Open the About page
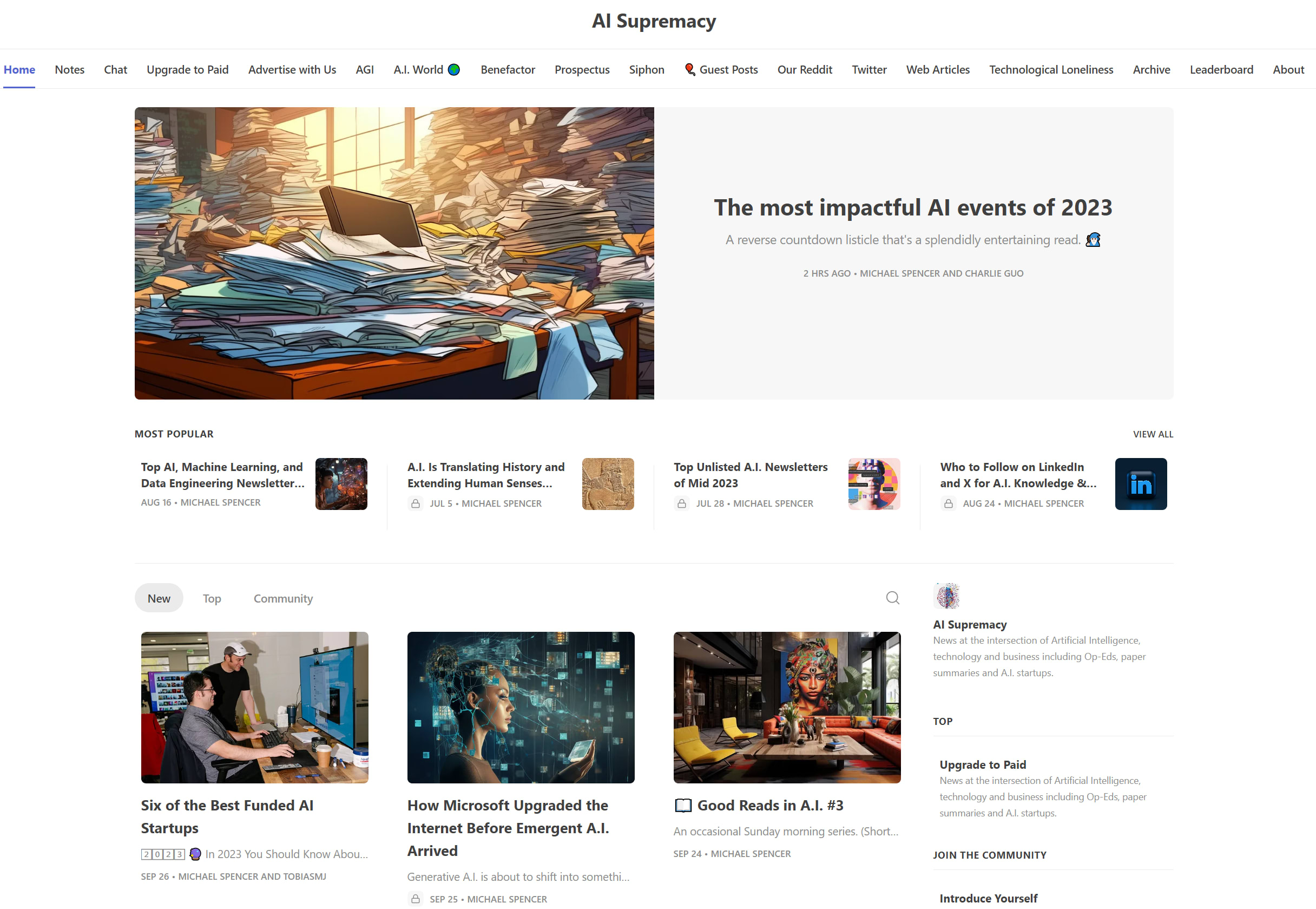The width and height of the screenshot is (1316, 909). [x=1288, y=69]
